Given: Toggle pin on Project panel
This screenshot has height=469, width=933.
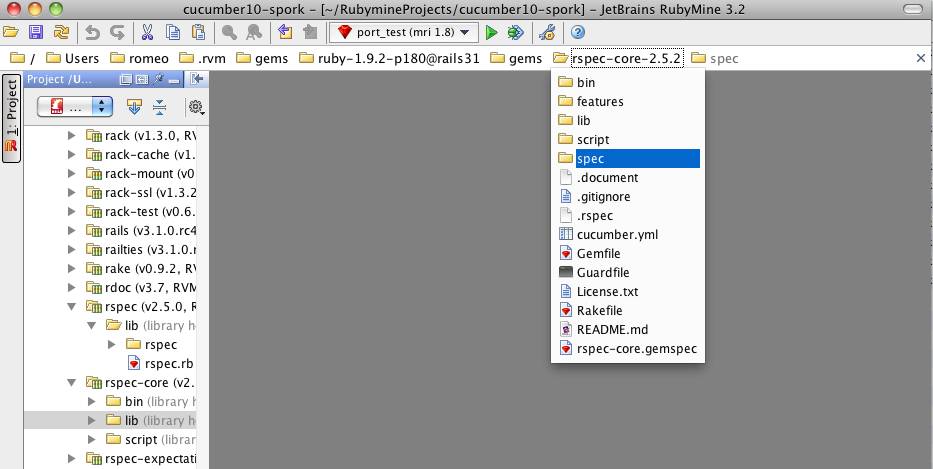Looking at the screenshot, I should pos(158,79).
